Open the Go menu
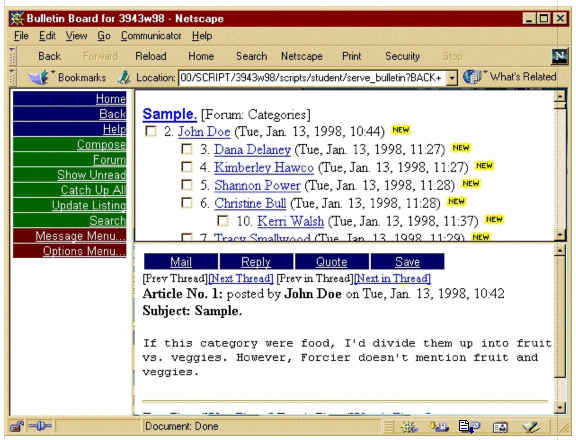Image resolution: width=576 pixels, height=440 pixels. (x=104, y=36)
